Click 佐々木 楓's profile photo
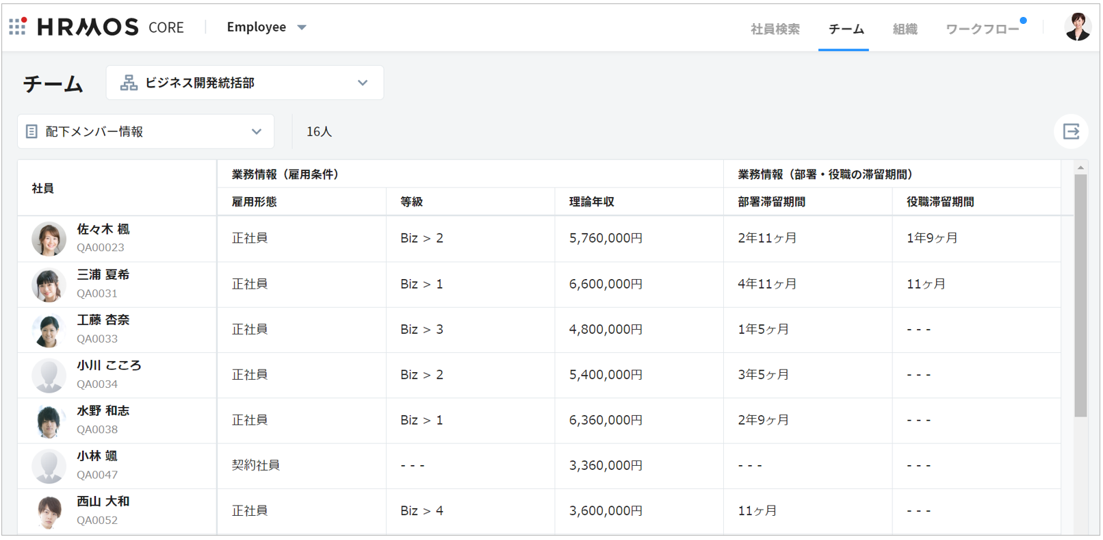The height and width of the screenshot is (540, 1103). pyautogui.click(x=48, y=239)
